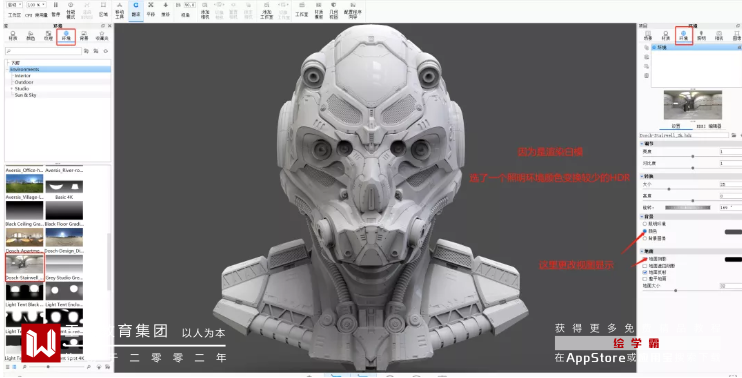Click the library refresh icon beside search
This screenshot has height=378, width=742.
pos(106,51)
